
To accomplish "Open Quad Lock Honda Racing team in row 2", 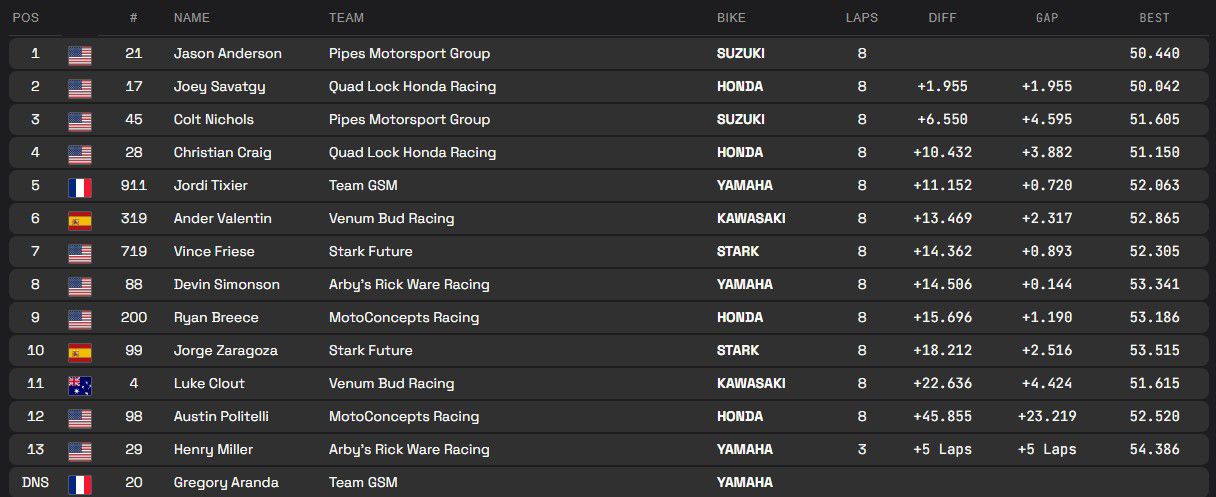I will tap(412, 87).
